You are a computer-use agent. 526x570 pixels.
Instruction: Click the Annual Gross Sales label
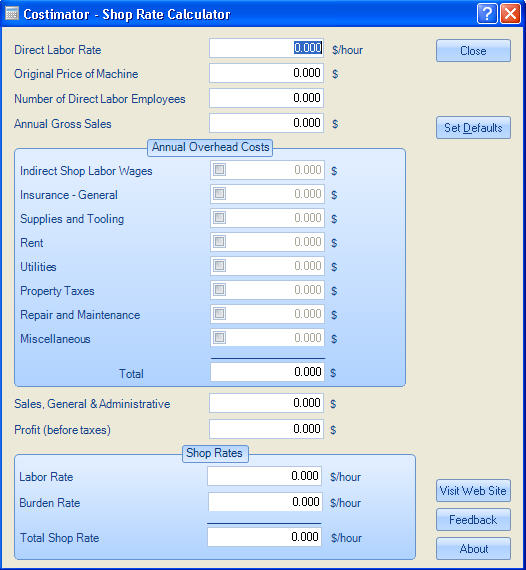(x=63, y=124)
